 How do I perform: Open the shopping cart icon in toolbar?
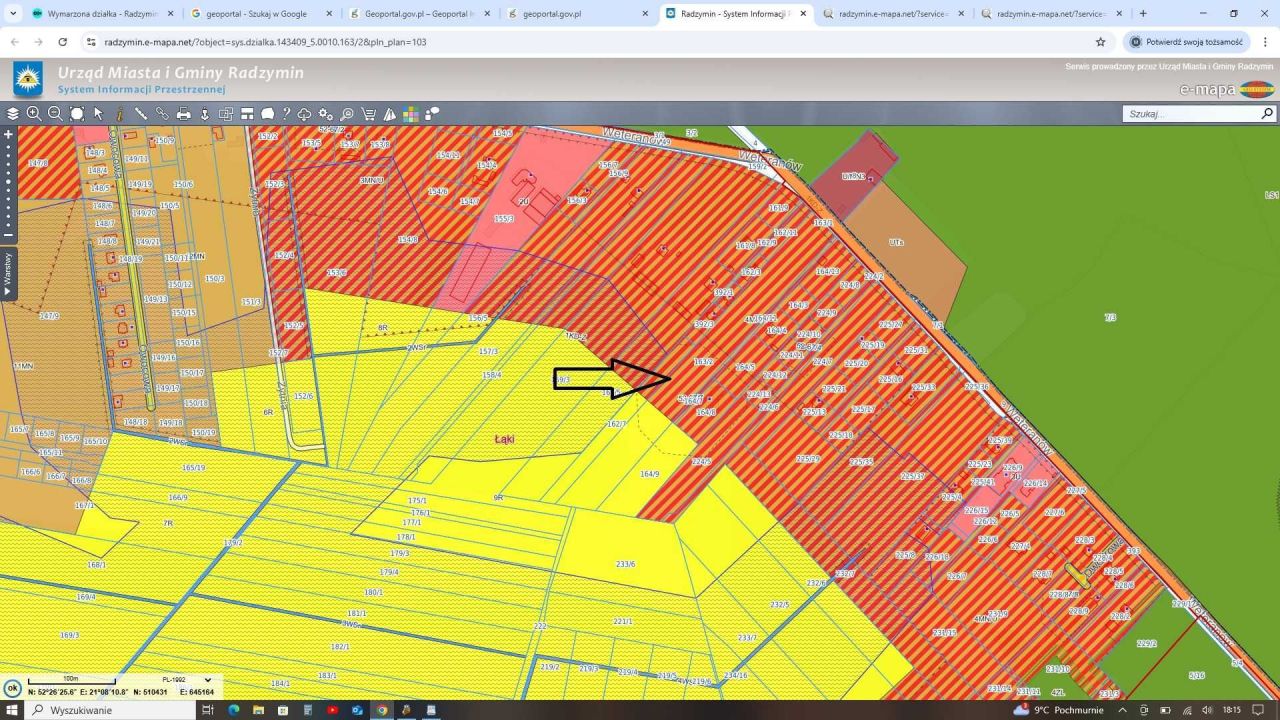coord(368,114)
